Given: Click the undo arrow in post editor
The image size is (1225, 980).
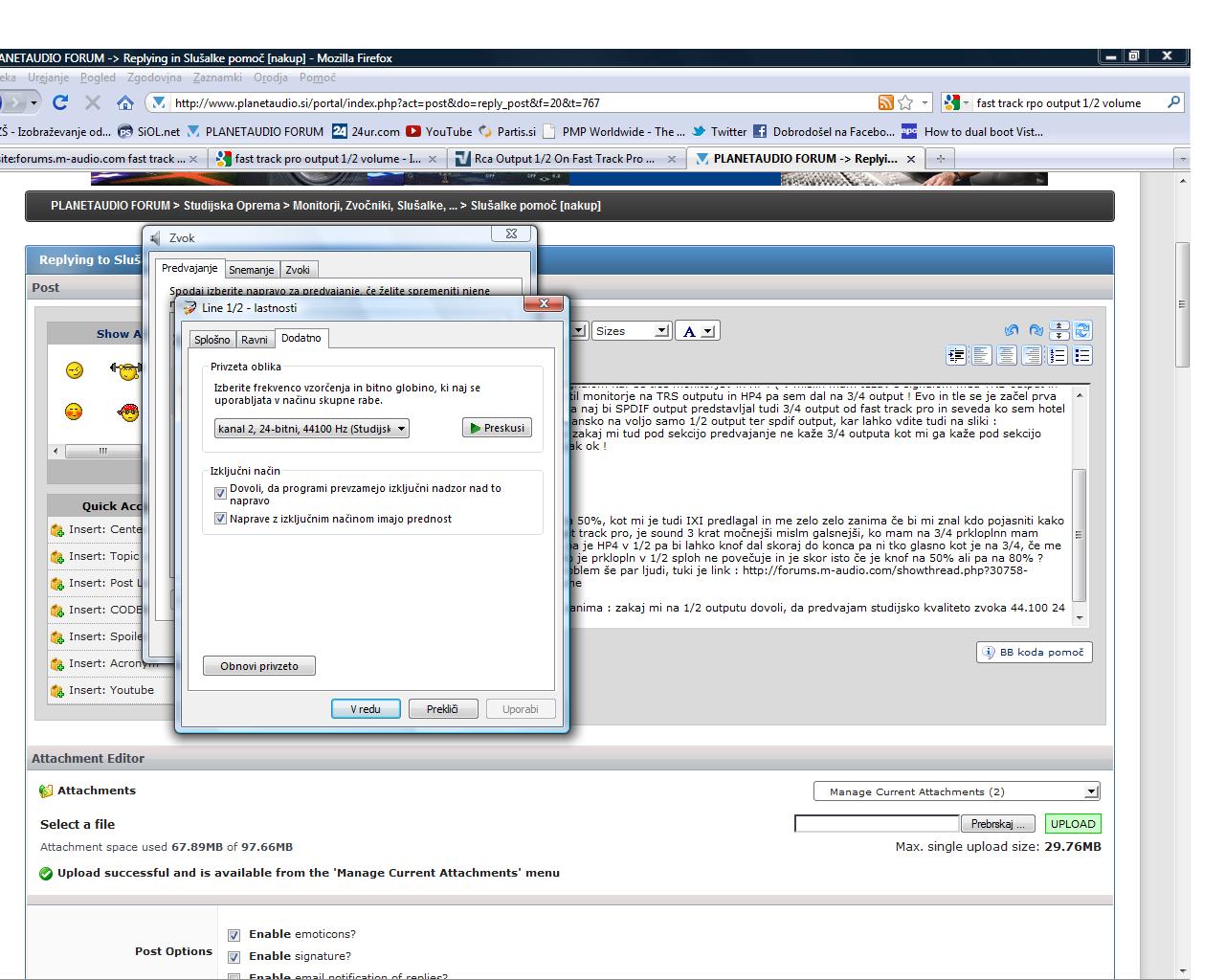Looking at the screenshot, I should click(1012, 330).
